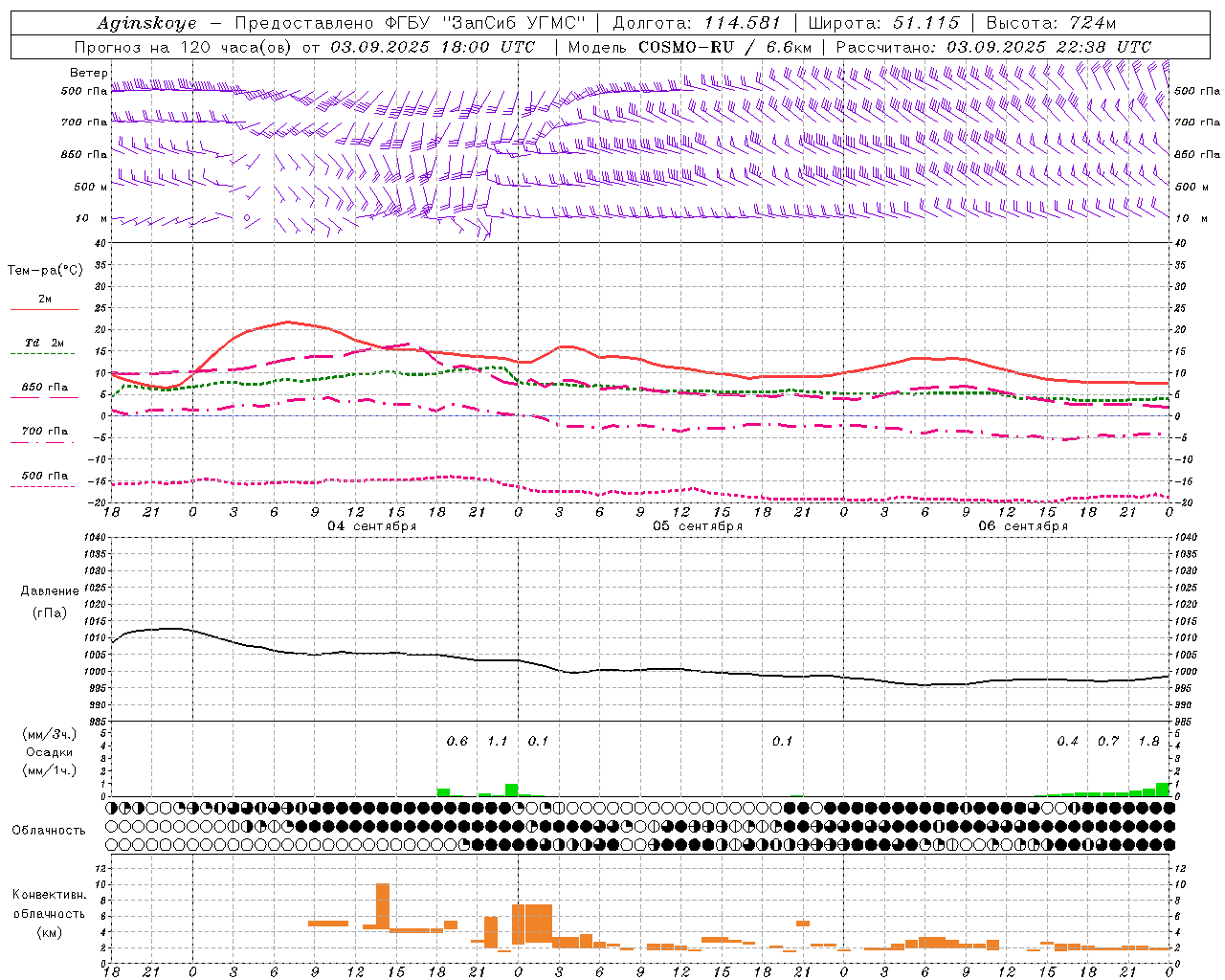Click the model label "COSMO-RU / 6.6км"

(726, 47)
